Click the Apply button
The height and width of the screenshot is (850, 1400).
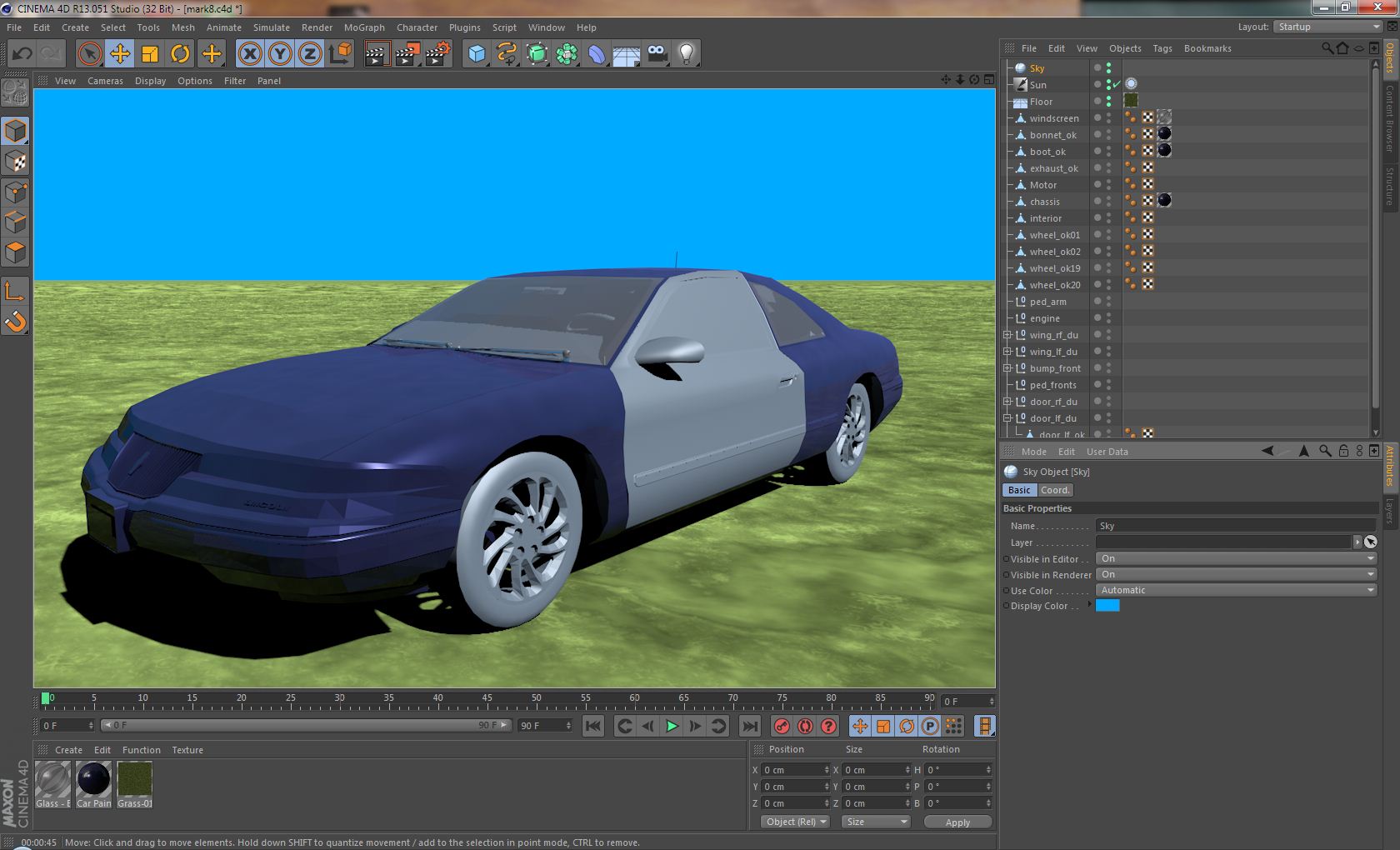957,822
